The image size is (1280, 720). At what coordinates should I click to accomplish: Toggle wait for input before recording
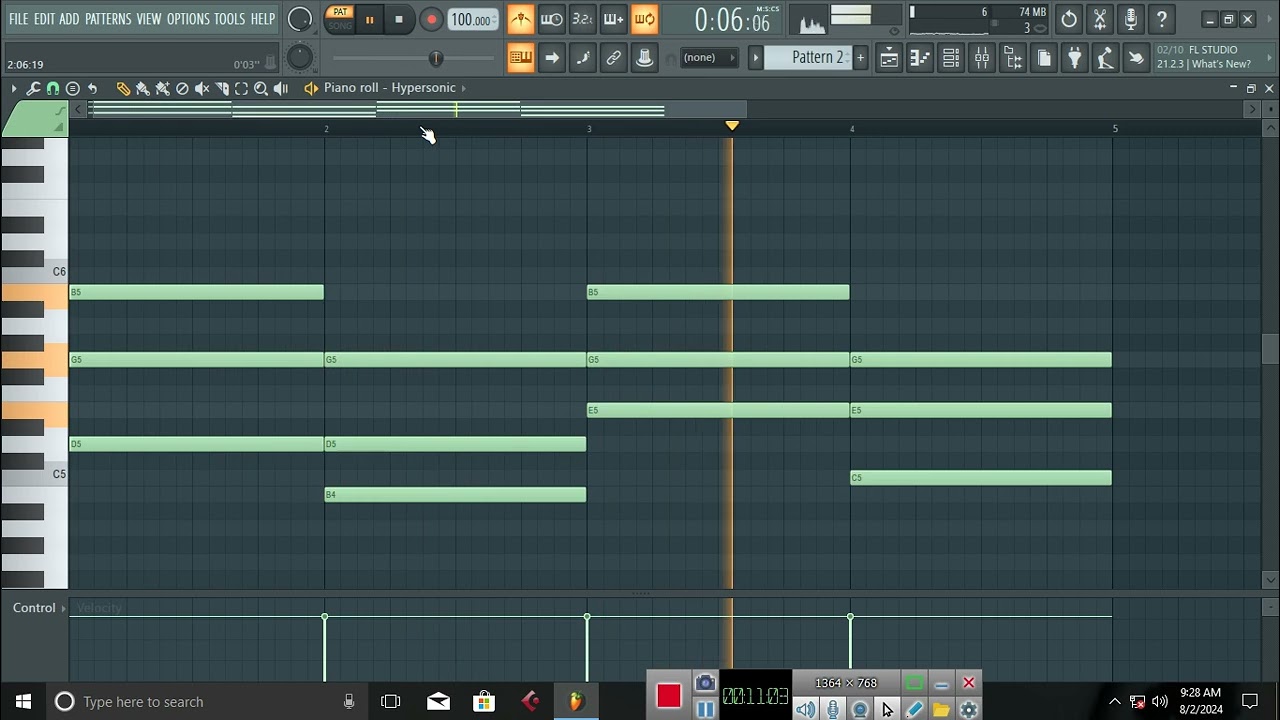coord(551,19)
